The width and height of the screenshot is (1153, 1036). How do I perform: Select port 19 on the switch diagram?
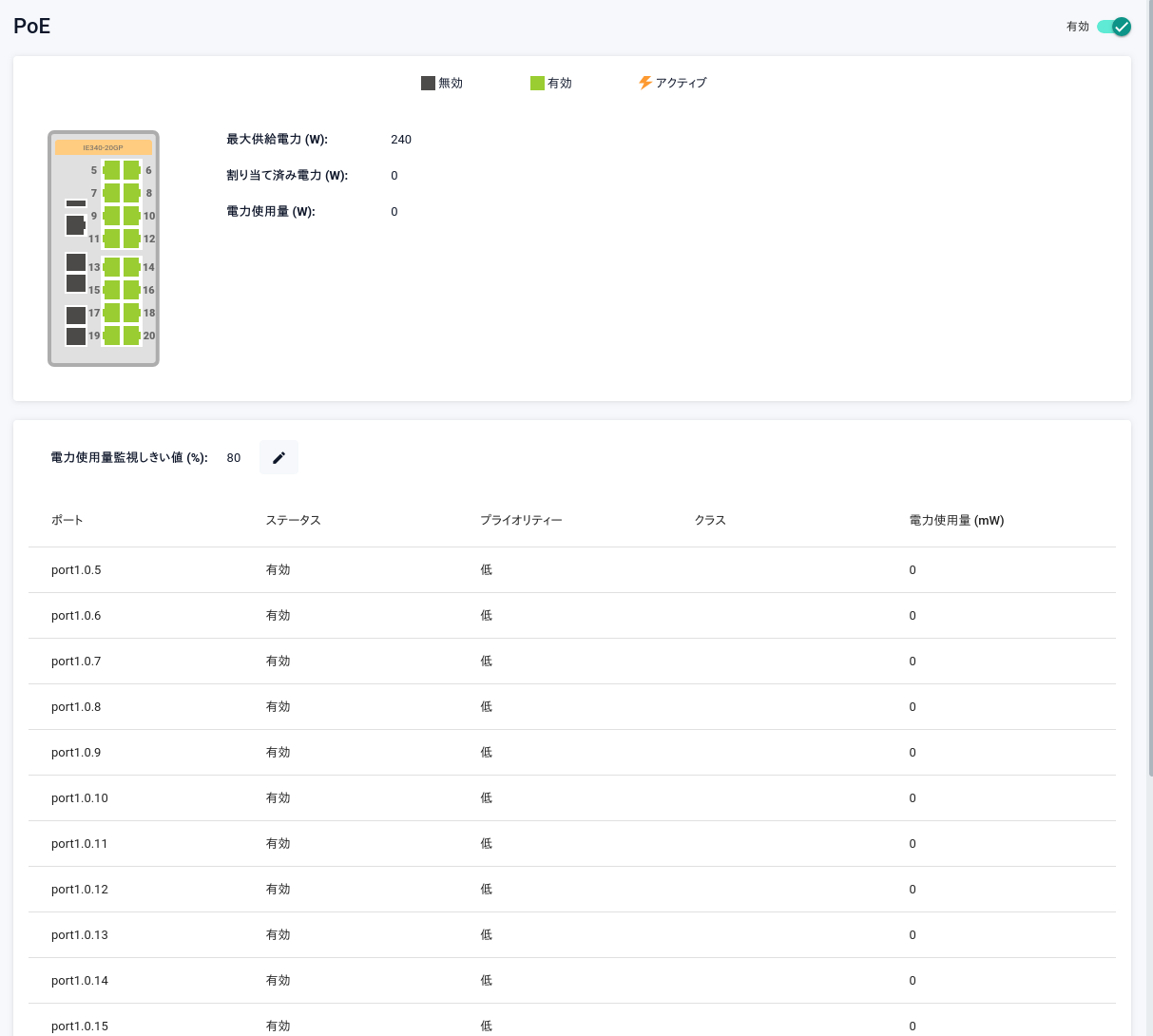[112, 336]
